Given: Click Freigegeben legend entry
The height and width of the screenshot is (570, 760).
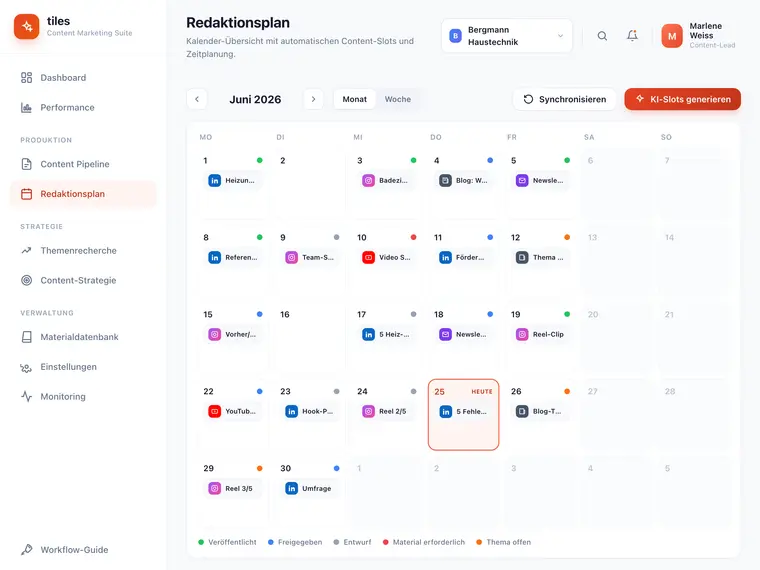Looking at the screenshot, I should pyautogui.click(x=295, y=542).
